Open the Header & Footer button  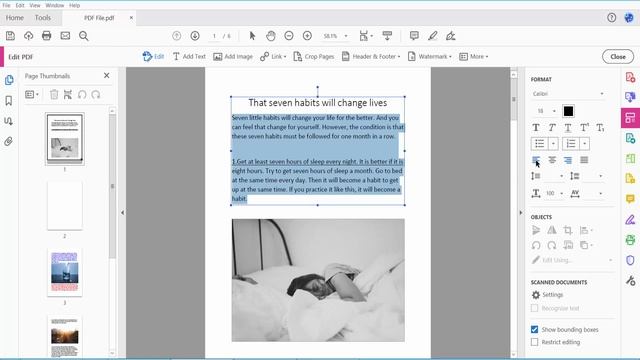(x=371, y=56)
